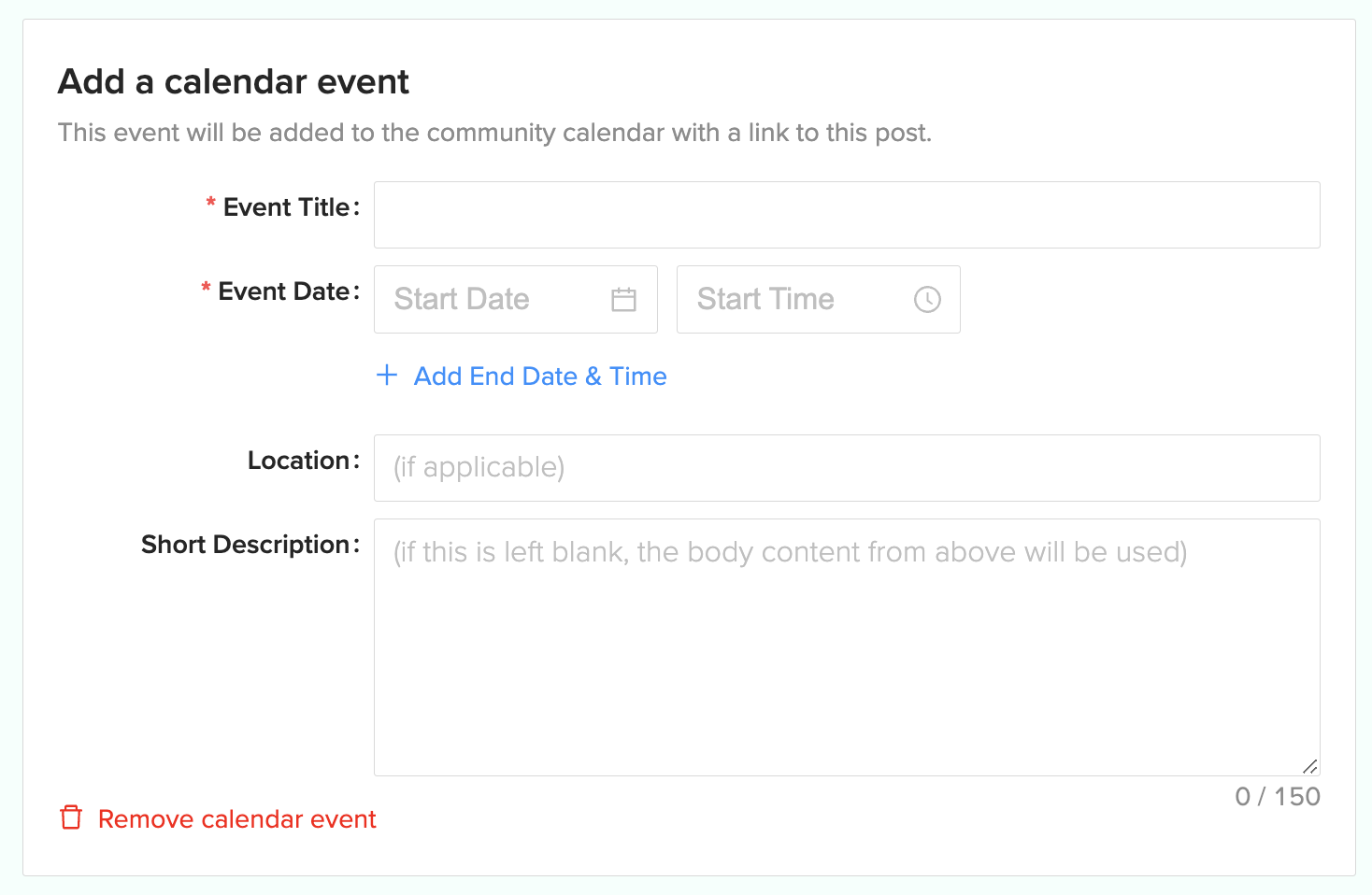Open the Start Date picker field
Viewport: 1372px width, 895px height.
(x=516, y=299)
